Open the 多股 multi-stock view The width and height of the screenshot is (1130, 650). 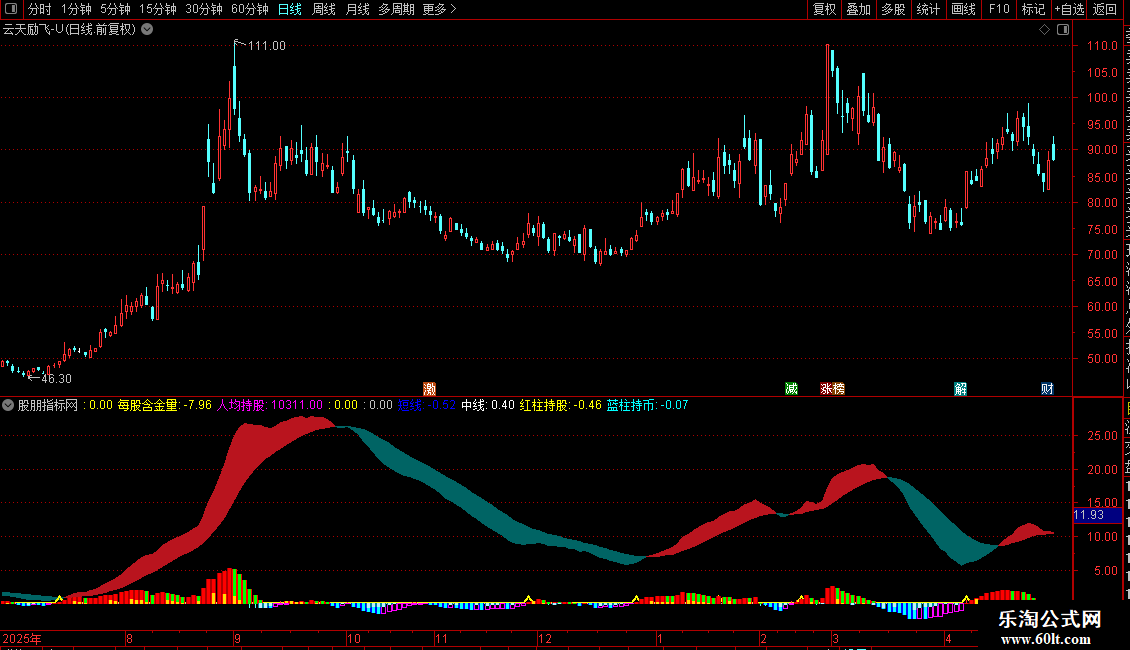pyautogui.click(x=893, y=9)
